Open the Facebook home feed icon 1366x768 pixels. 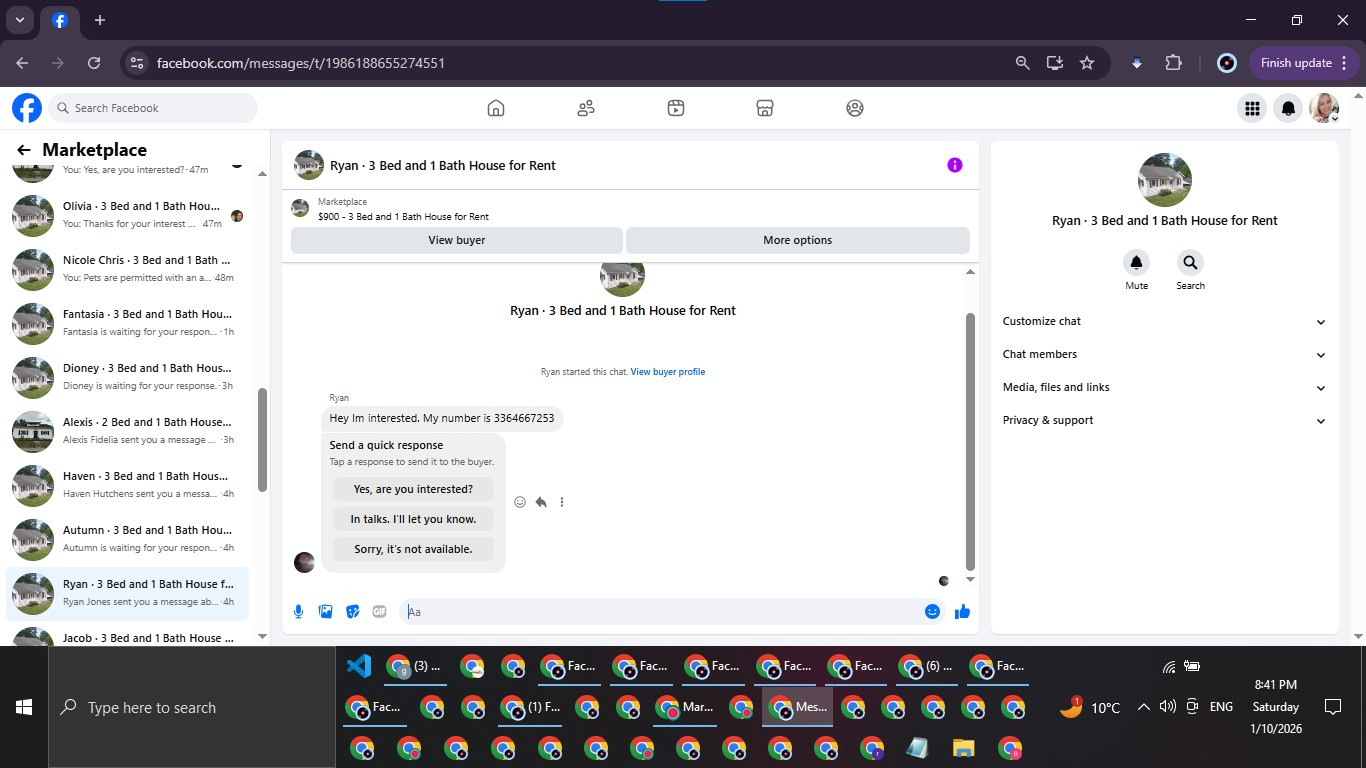pos(496,108)
